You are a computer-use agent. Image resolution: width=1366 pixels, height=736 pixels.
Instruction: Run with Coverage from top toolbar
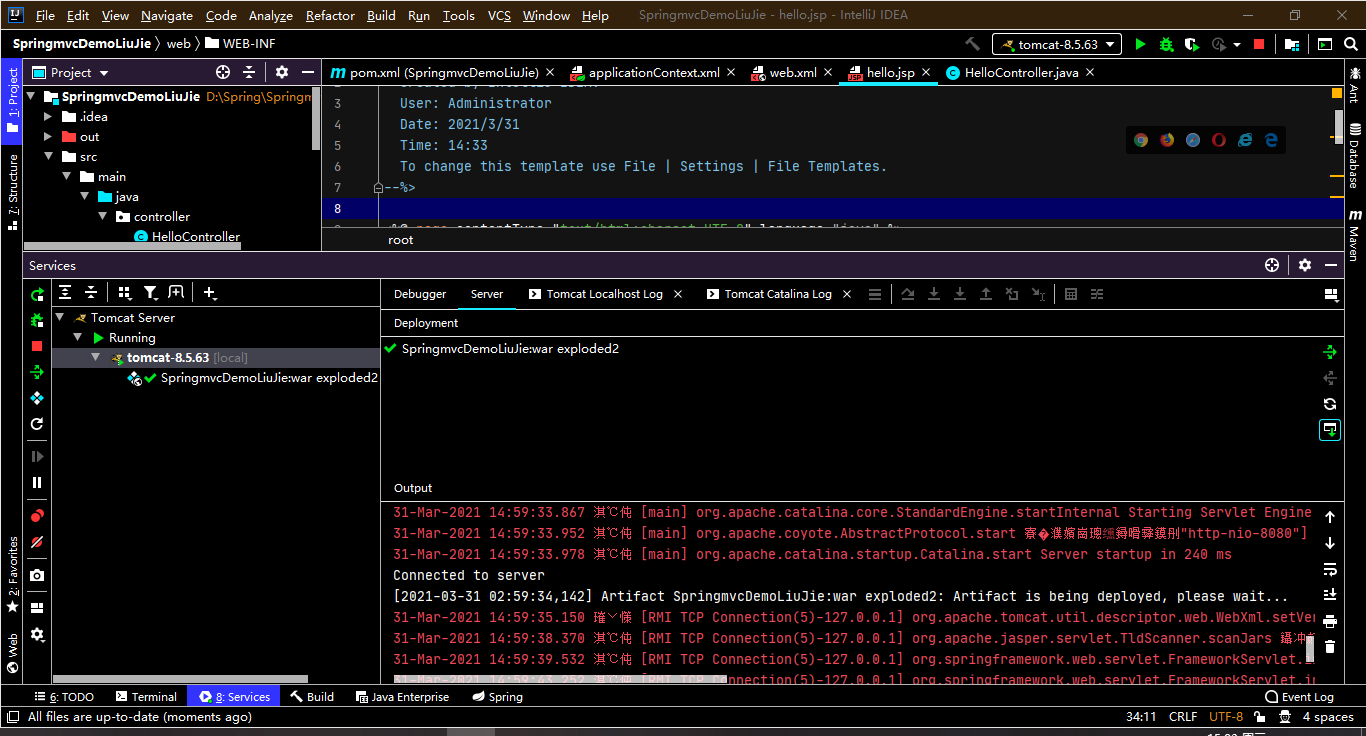pyautogui.click(x=1192, y=44)
